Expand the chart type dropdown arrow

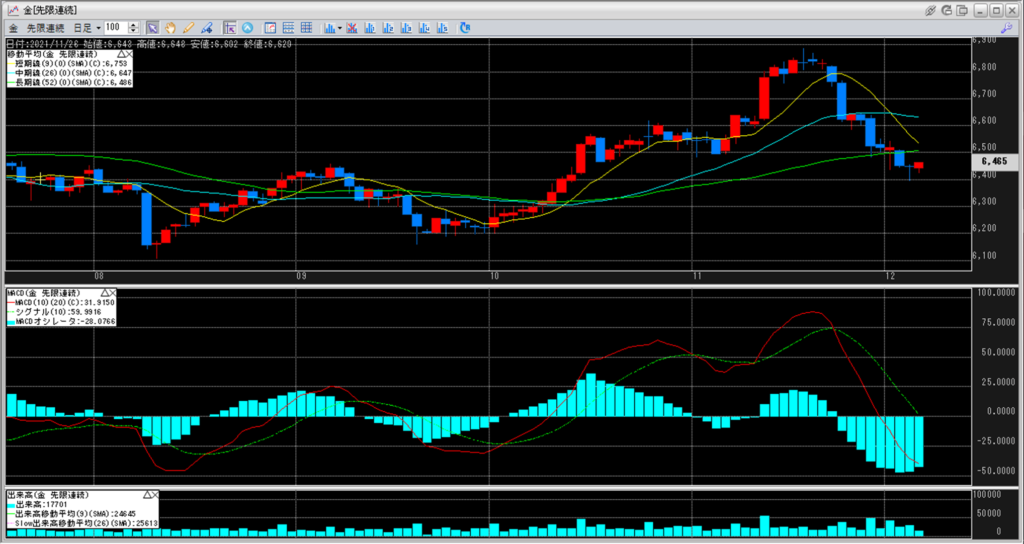[x=341, y=27]
